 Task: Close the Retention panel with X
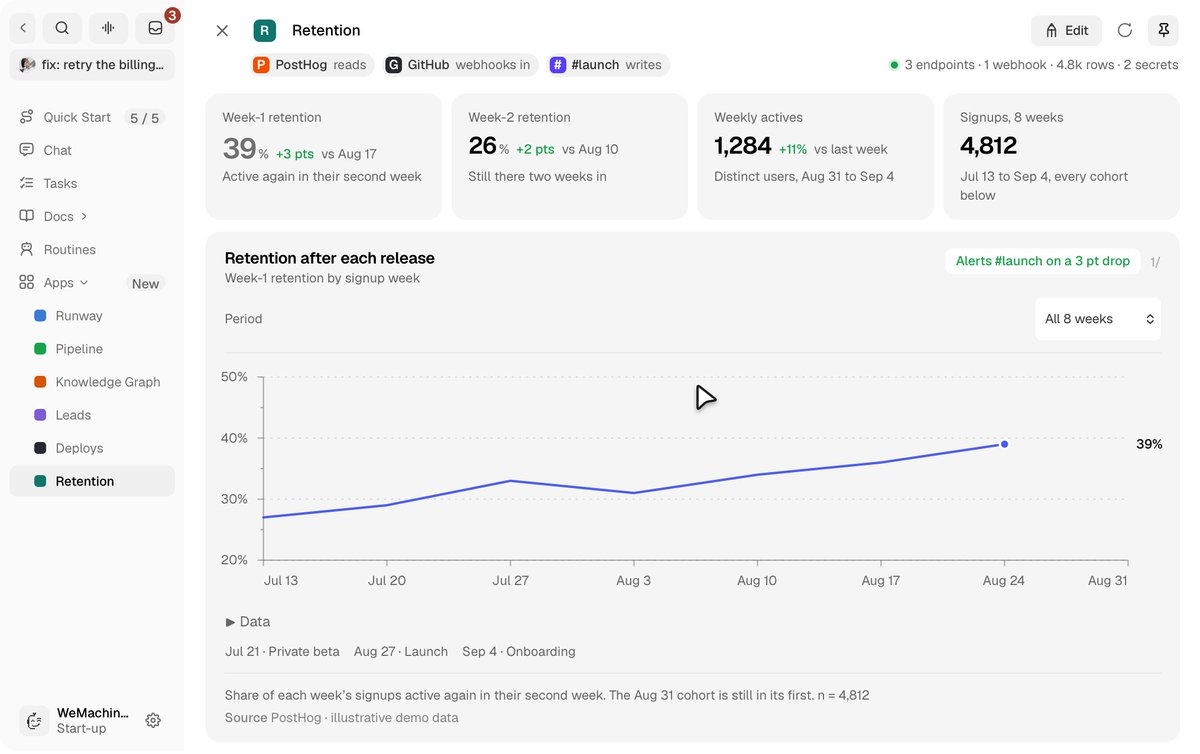tap(222, 30)
